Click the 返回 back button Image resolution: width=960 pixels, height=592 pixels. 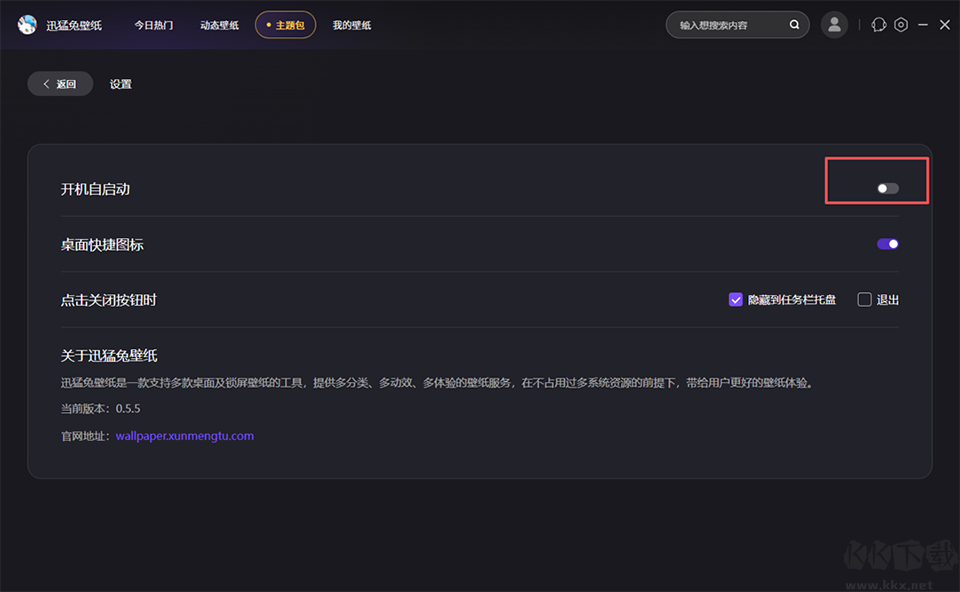[x=60, y=84]
